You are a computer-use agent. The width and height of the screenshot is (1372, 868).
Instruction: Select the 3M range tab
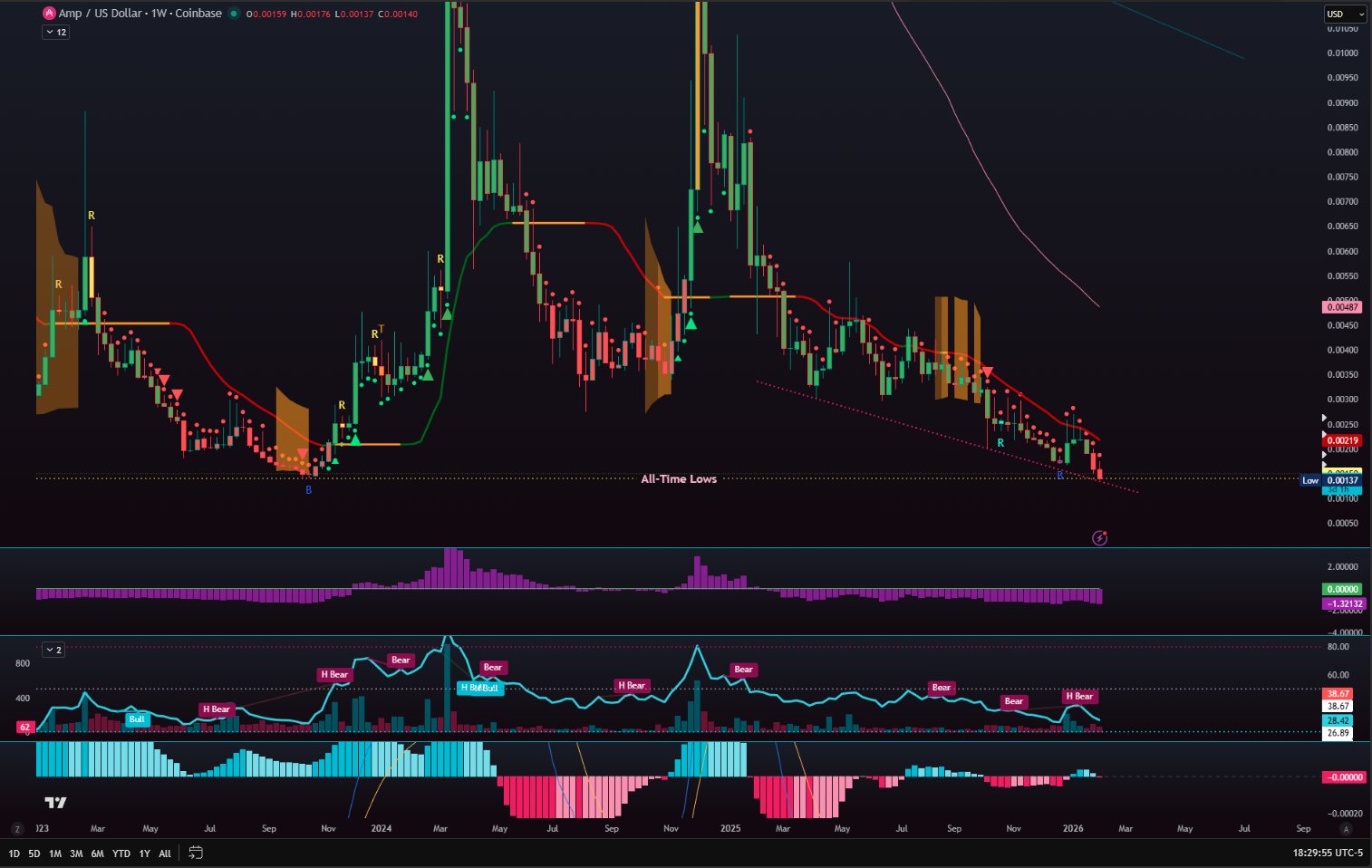76,854
